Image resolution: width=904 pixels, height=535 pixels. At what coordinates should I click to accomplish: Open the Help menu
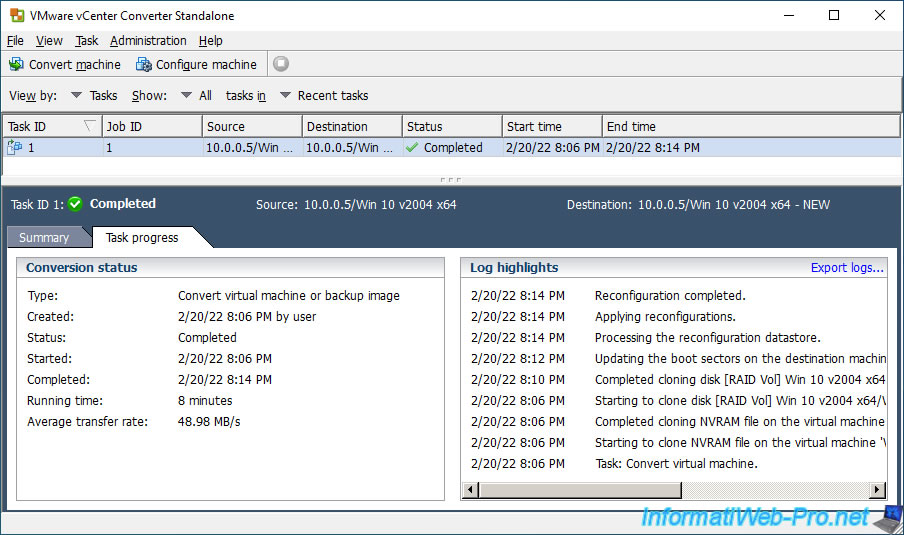pyautogui.click(x=210, y=40)
